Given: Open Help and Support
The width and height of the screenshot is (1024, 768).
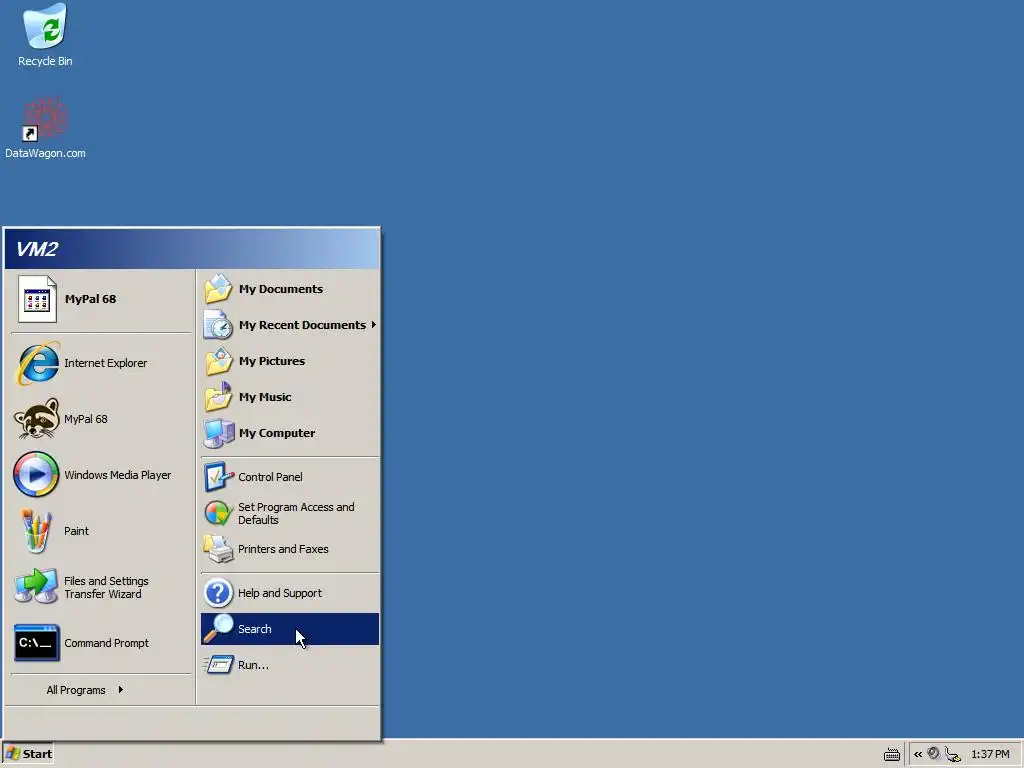Looking at the screenshot, I should click(x=290, y=593).
